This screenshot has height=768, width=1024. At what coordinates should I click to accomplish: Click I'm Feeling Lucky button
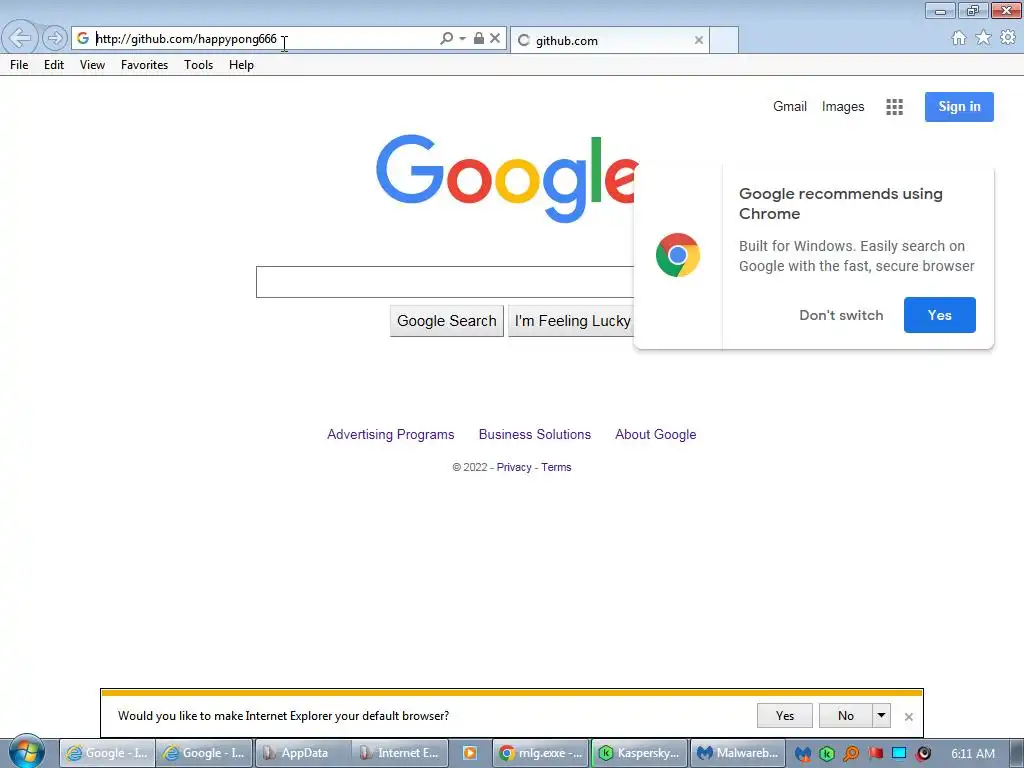pyautogui.click(x=571, y=321)
